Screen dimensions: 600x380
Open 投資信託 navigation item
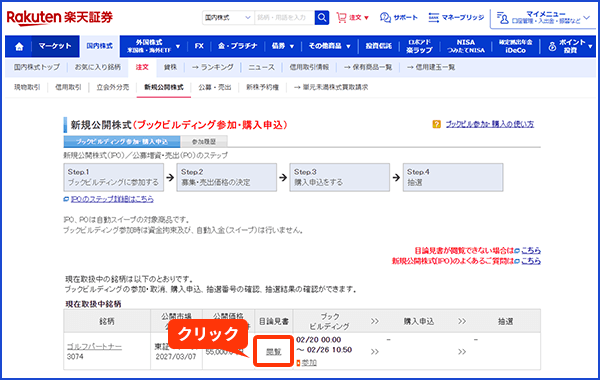pos(378,46)
